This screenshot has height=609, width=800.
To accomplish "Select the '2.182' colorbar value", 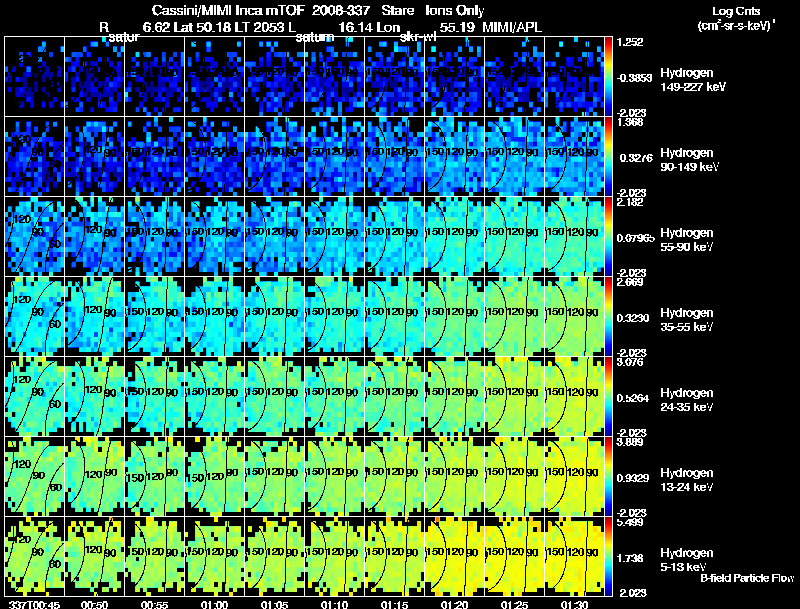I will click(x=630, y=202).
